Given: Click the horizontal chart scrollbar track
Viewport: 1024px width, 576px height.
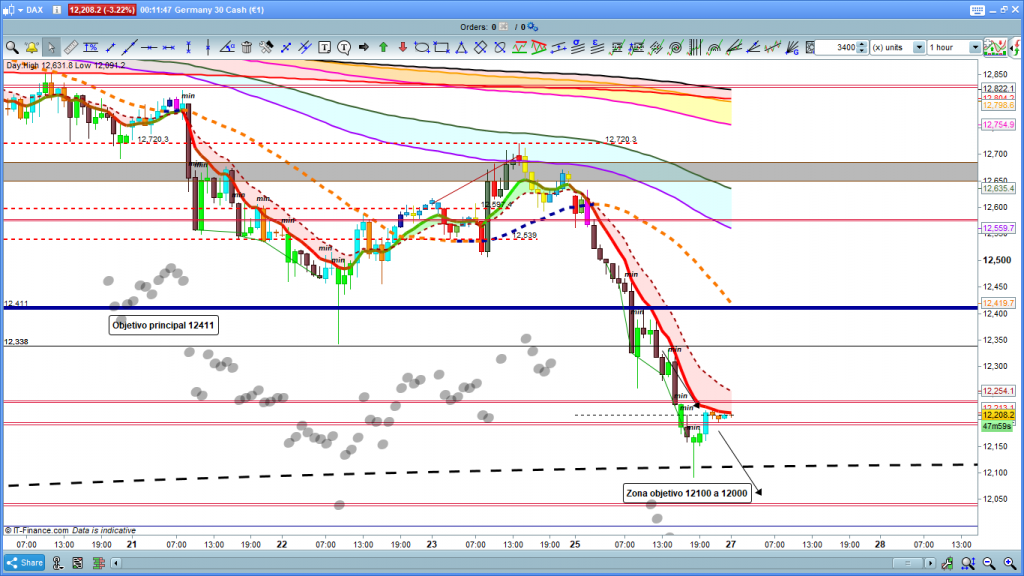Looking at the screenshot, I should [x=500, y=563].
